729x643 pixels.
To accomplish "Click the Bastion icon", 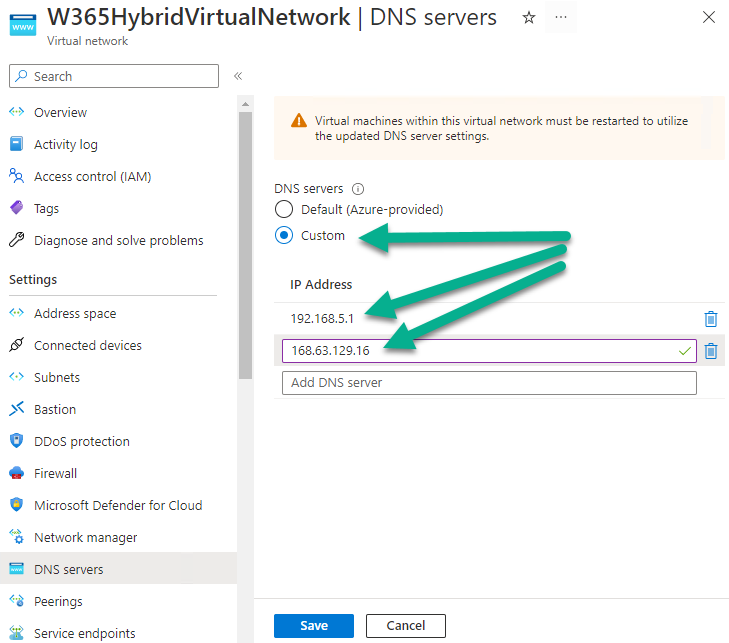I will (17, 409).
